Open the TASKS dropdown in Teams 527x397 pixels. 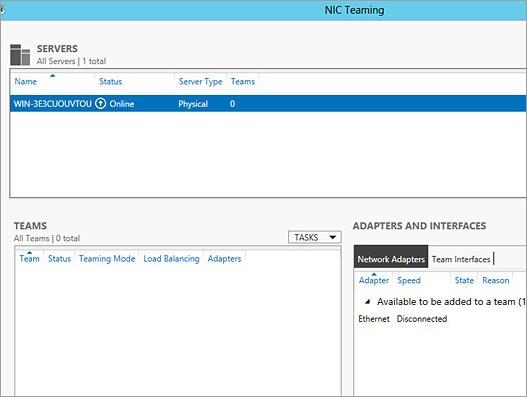click(315, 237)
